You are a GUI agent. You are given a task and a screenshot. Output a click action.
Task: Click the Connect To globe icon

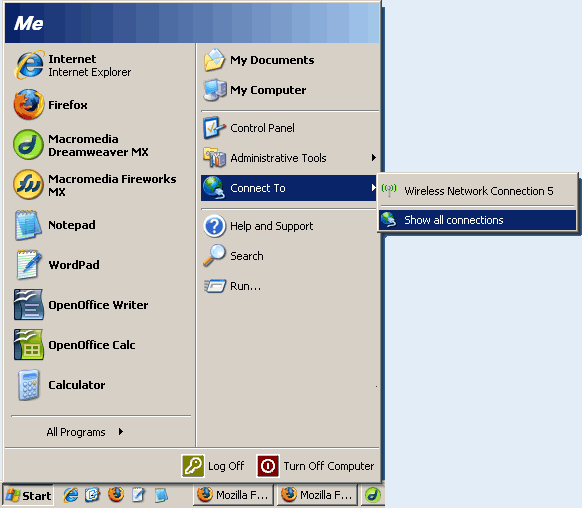(214, 188)
